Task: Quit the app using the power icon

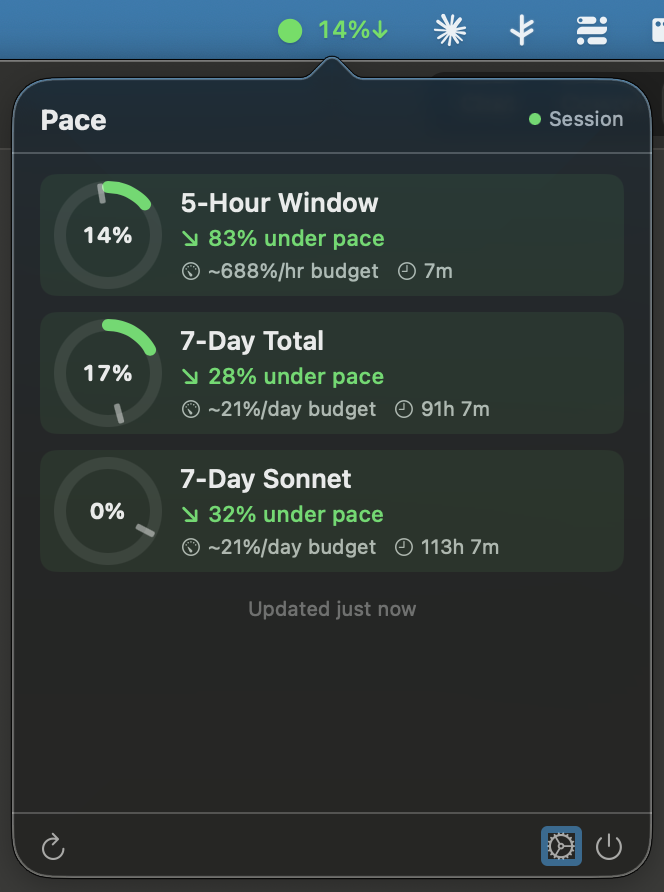Action: pos(610,845)
